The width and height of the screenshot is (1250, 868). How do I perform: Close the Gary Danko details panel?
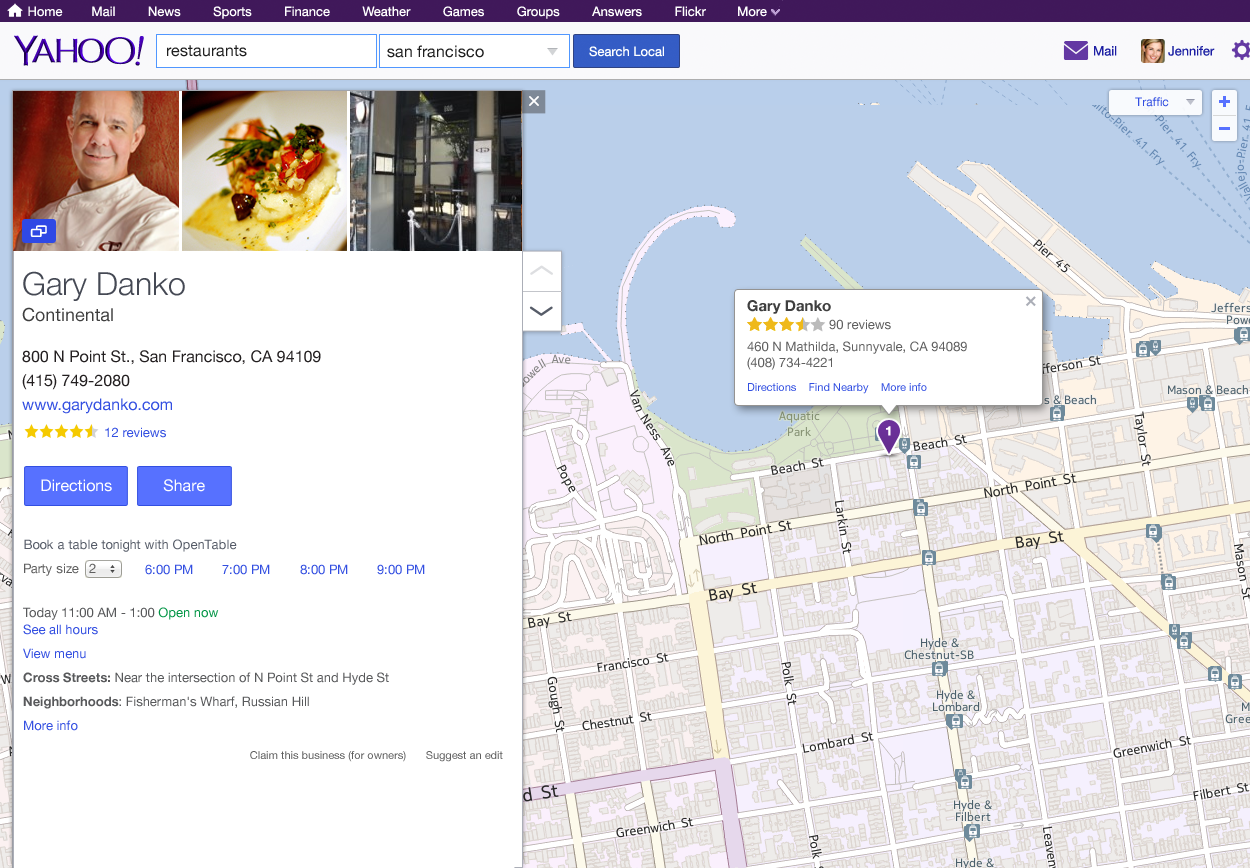pyautogui.click(x=534, y=101)
